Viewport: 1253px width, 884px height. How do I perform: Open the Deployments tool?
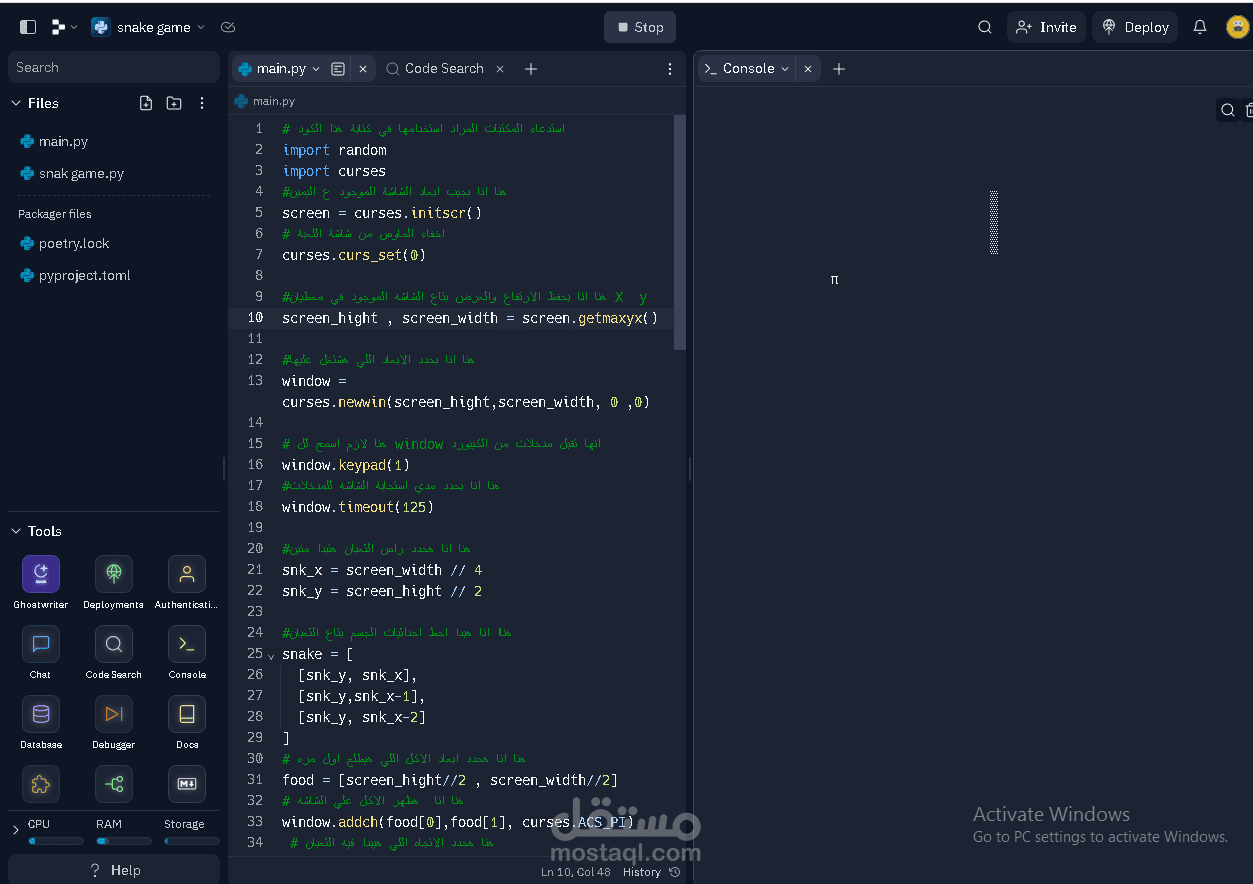click(x=114, y=574)
